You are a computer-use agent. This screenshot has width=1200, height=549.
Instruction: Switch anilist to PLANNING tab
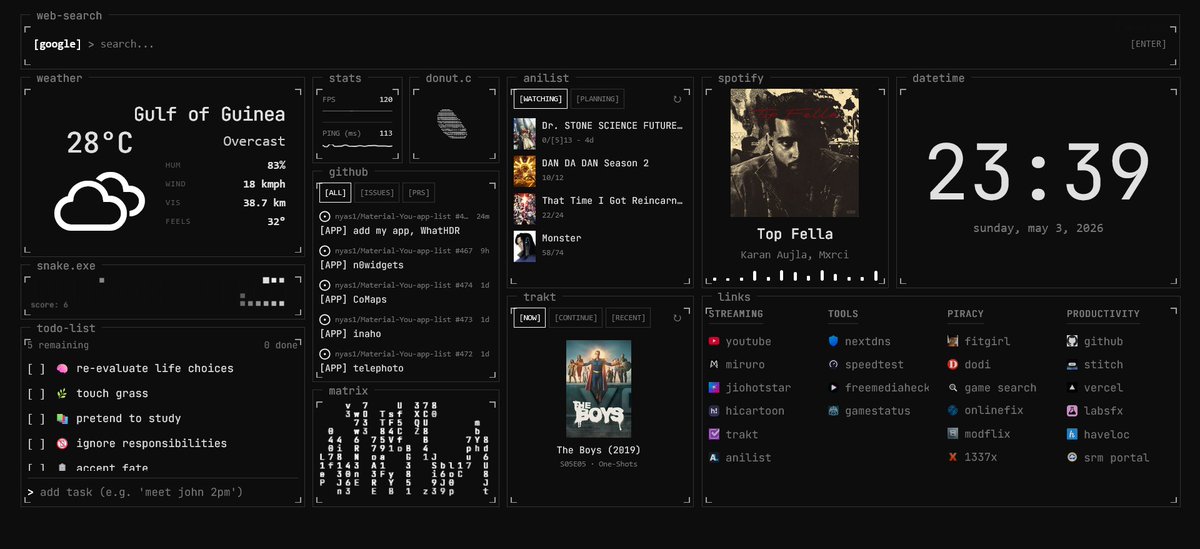[x=598, y=98]
